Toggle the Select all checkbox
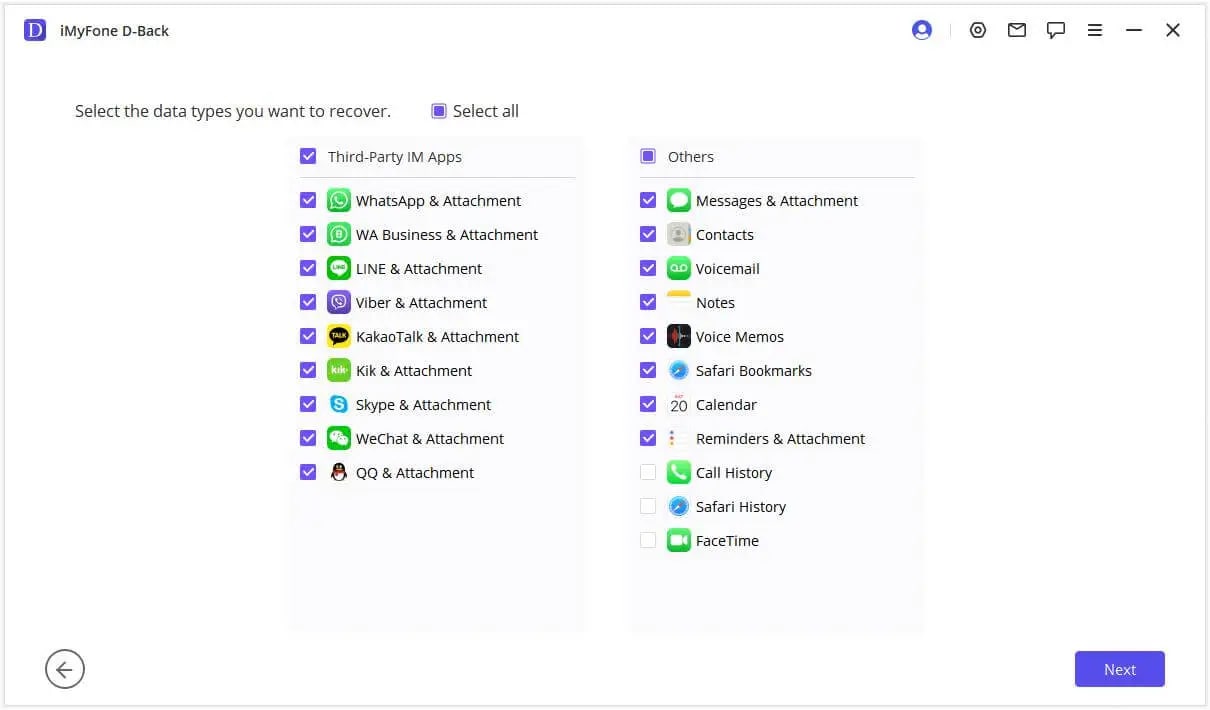 point(439,111)
